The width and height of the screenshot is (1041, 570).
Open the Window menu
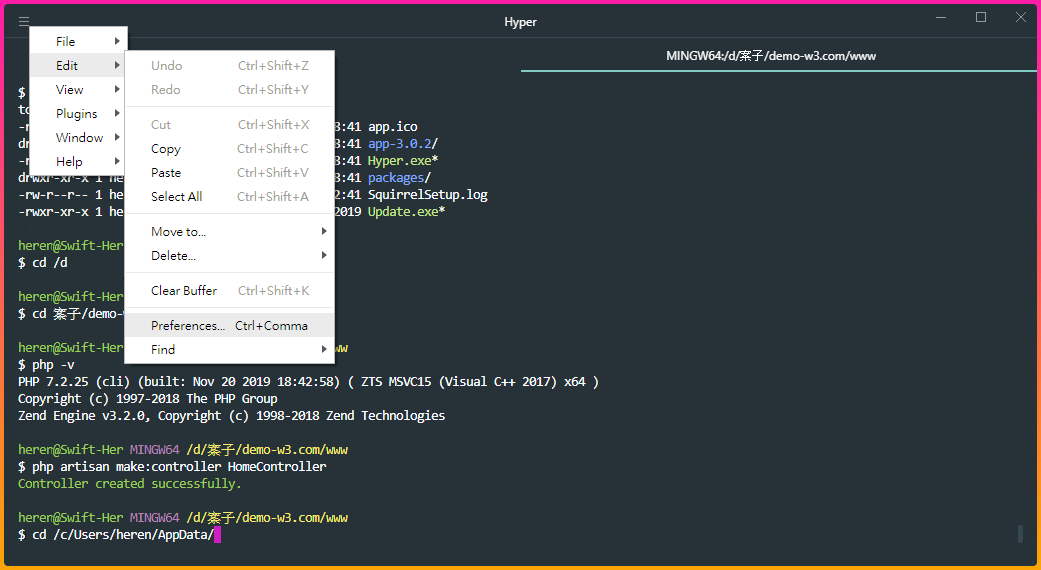click(x=78, y=137)
